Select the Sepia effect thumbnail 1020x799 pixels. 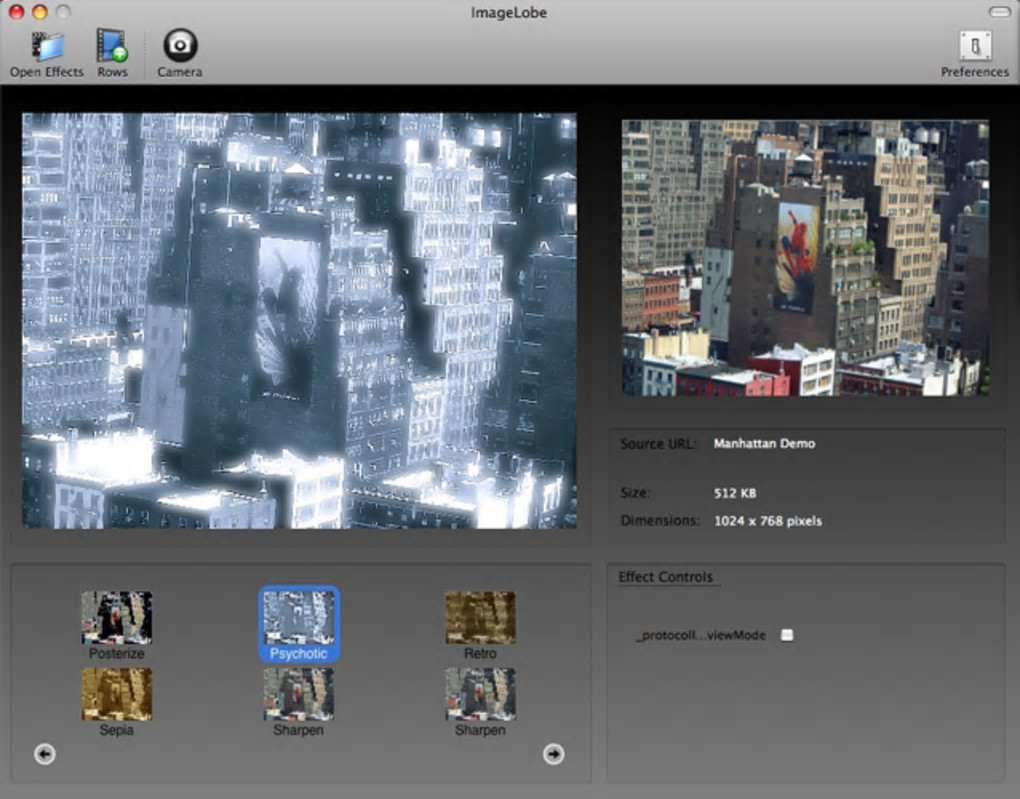pos(116,694)
